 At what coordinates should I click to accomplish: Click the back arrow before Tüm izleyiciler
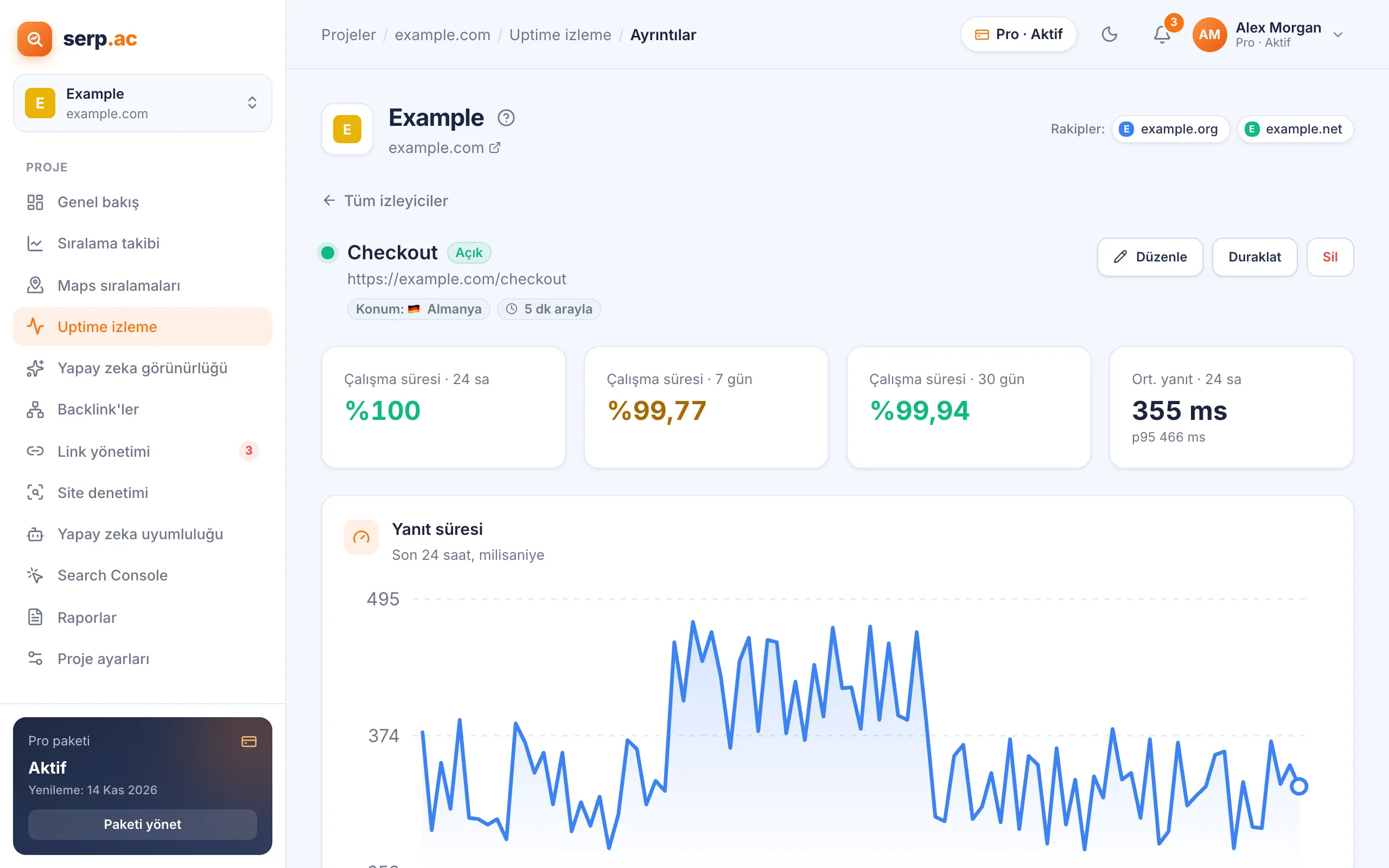click(329, 200)
